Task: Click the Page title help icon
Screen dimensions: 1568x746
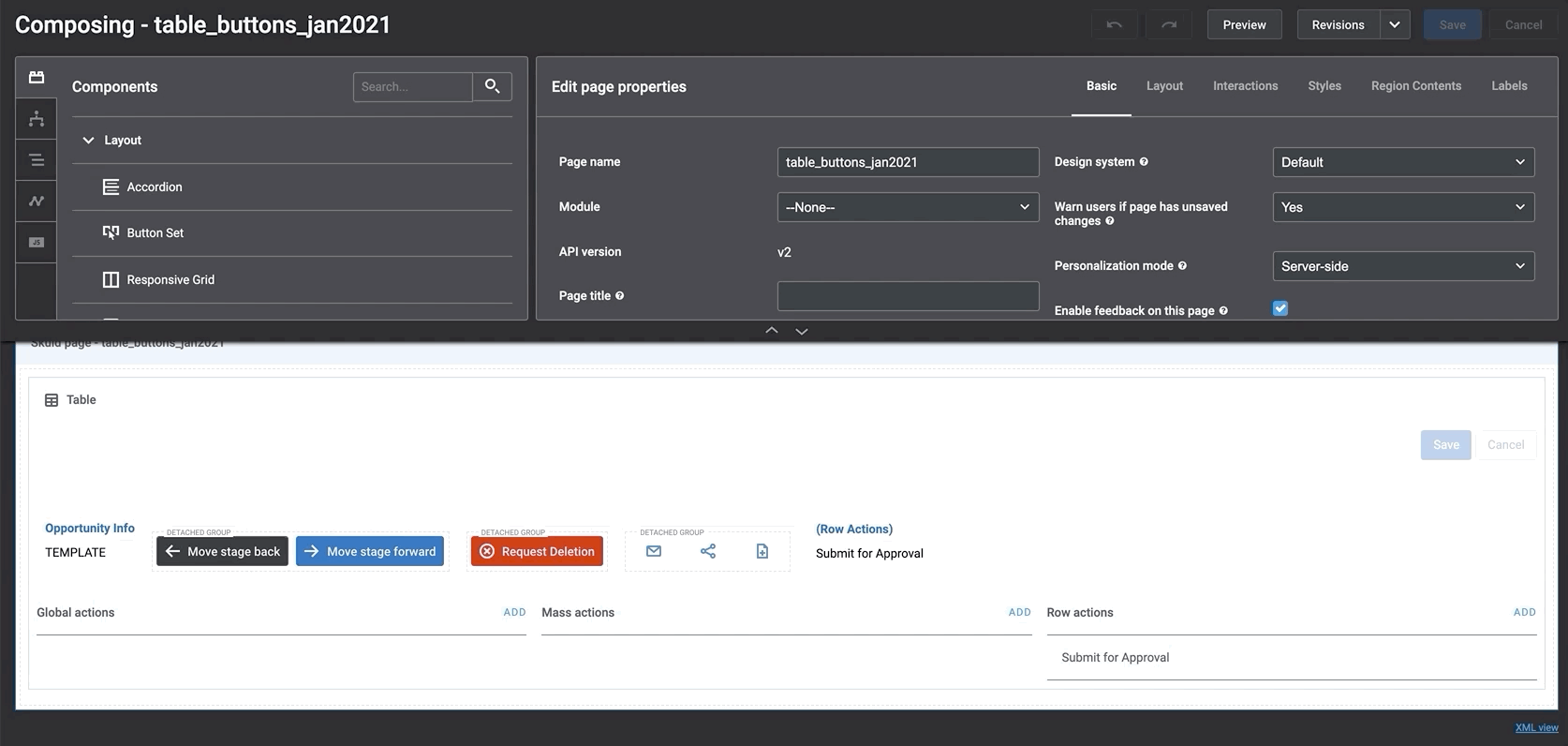Action: click(x=619, y=295)
